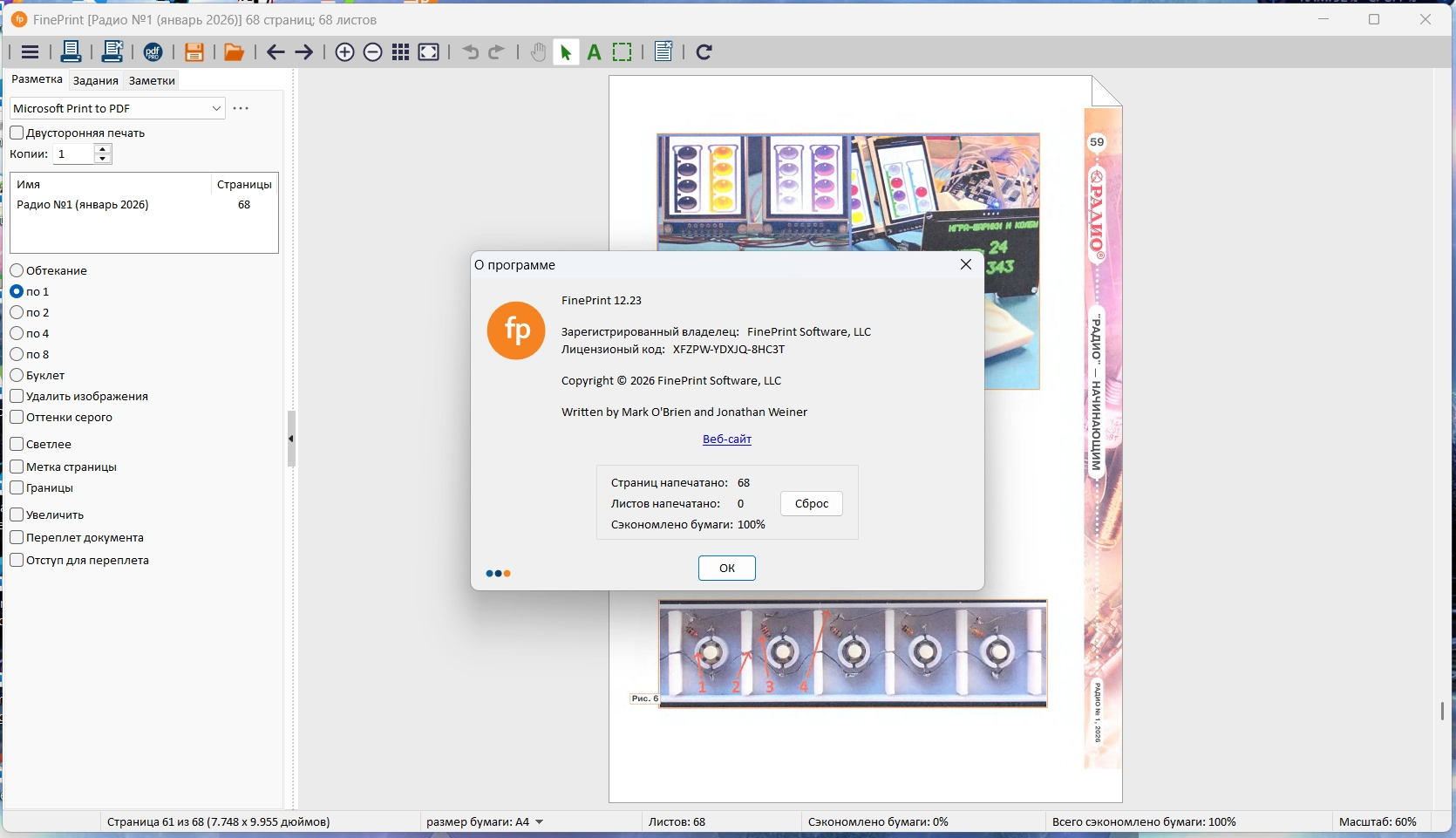Check the Удалить изображения box
This screenshot has height=838, width=1456.
(17, 396)
